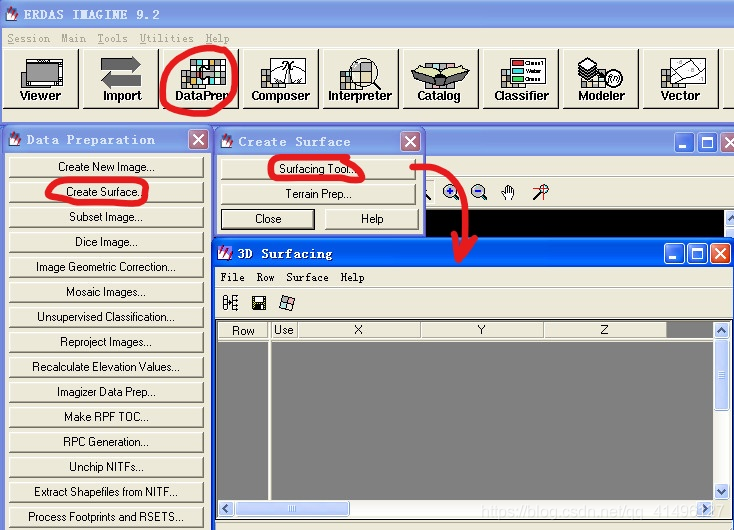Open the Help menu in 3D Surfacing
The image size is (734, 530).
click(x=352, y=277)
